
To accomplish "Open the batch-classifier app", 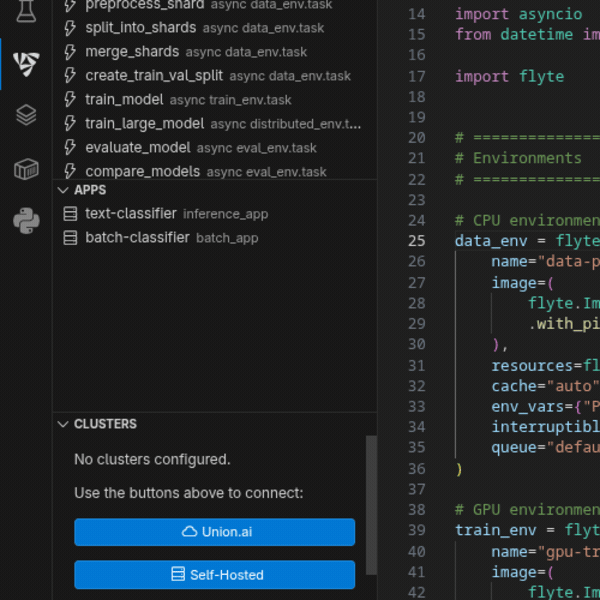I will pos(215,238).
